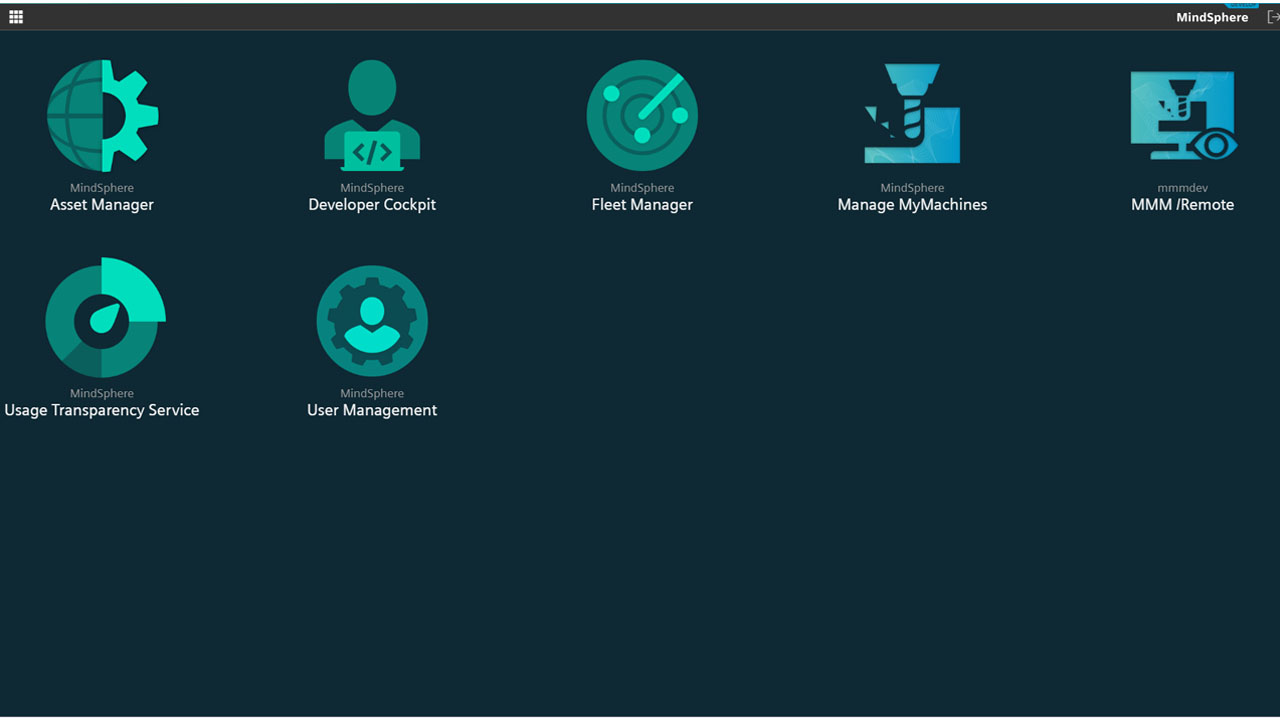Select the "Fleet Manager" text label
The image size is (1280, 720).
click(x=642, y=205)
